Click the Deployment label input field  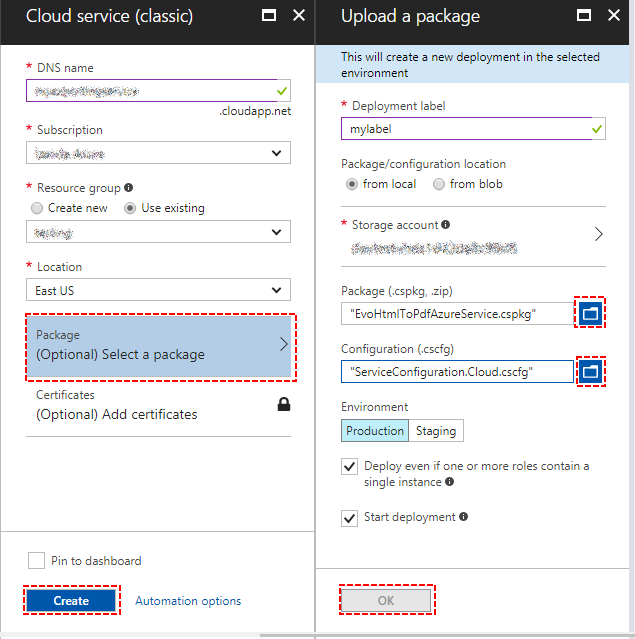465,129
